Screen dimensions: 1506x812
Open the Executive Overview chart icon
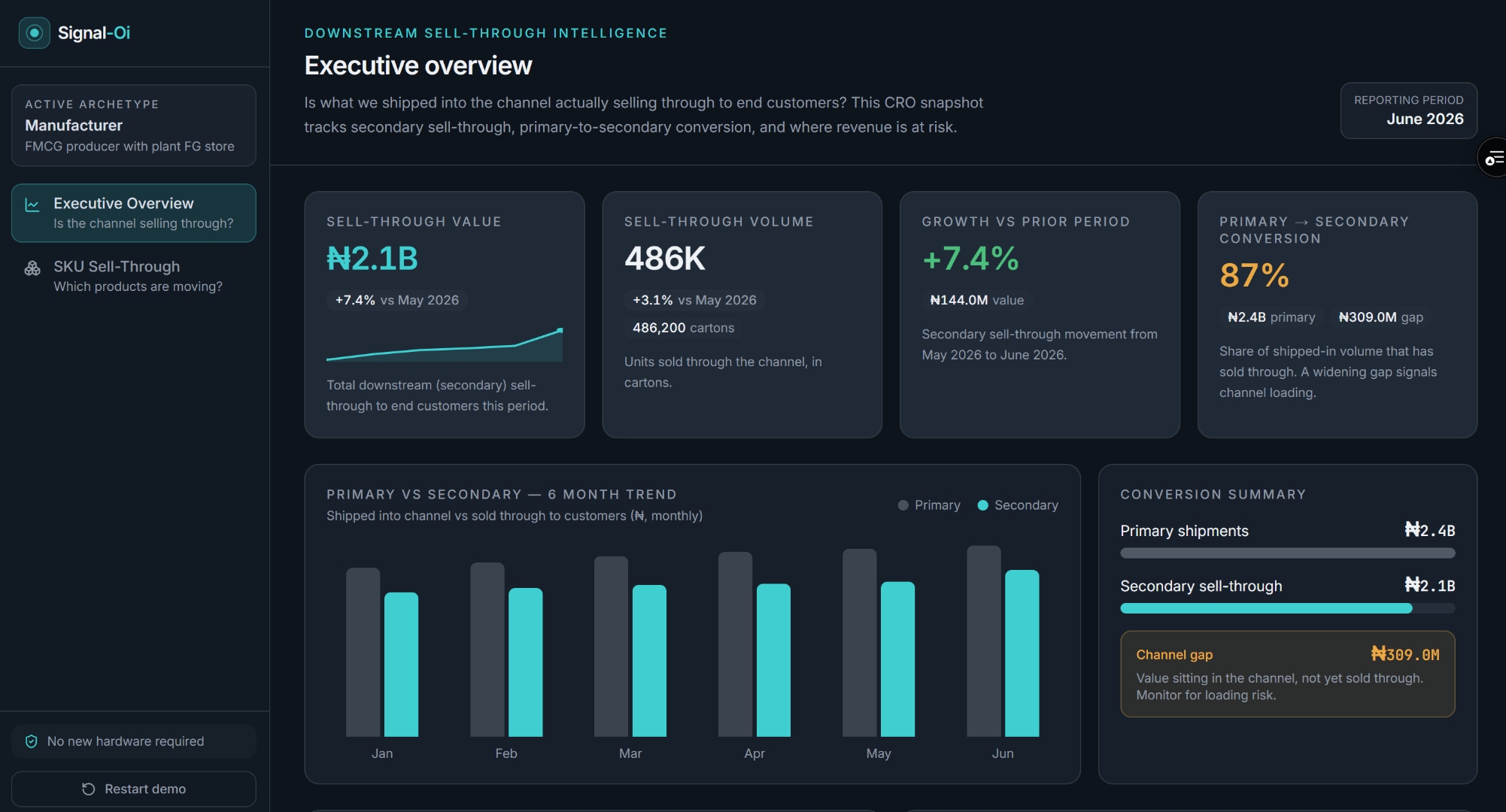point(32,205)
